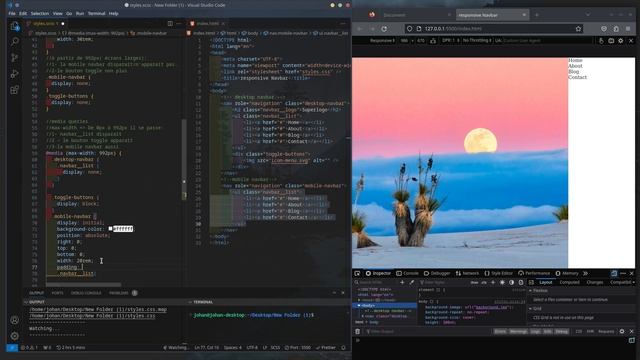Open the Computed tab in Inspector sidebar

click(x=569, y=282)
